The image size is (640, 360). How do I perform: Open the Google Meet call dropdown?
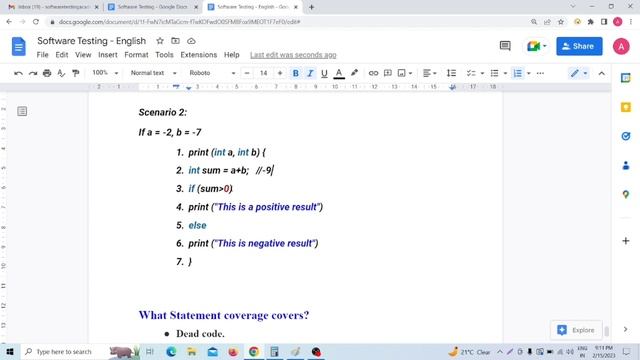[x=536, y=46]
